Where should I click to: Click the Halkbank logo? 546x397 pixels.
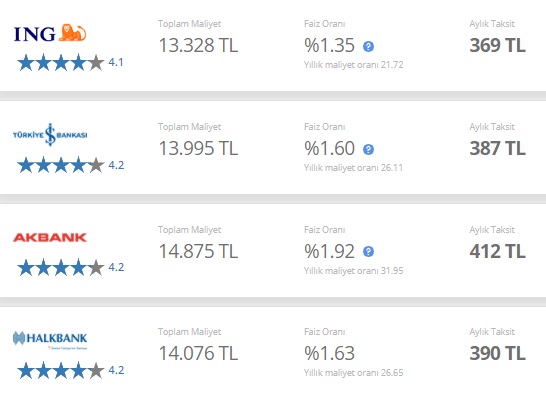pos(50,339)
